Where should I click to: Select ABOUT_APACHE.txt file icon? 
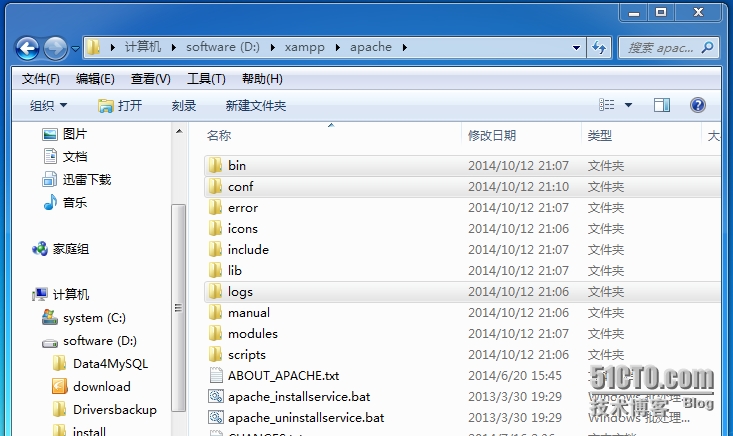click(x=216, y=375)
